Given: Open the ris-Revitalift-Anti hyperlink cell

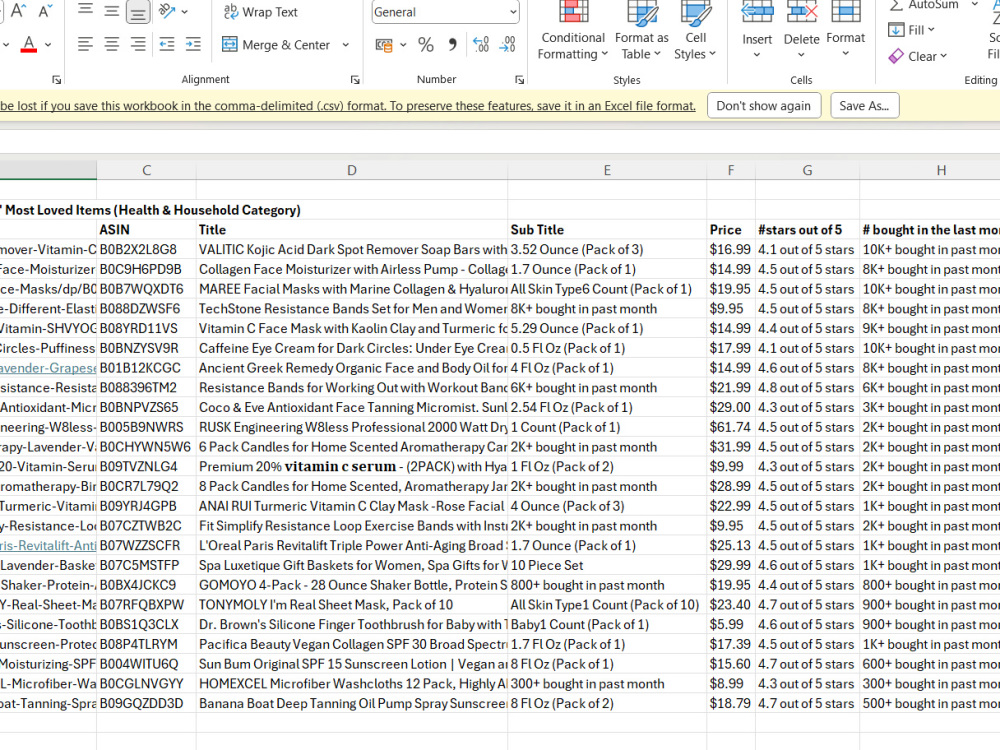Looking at the screenshot, I should (48, 546).
